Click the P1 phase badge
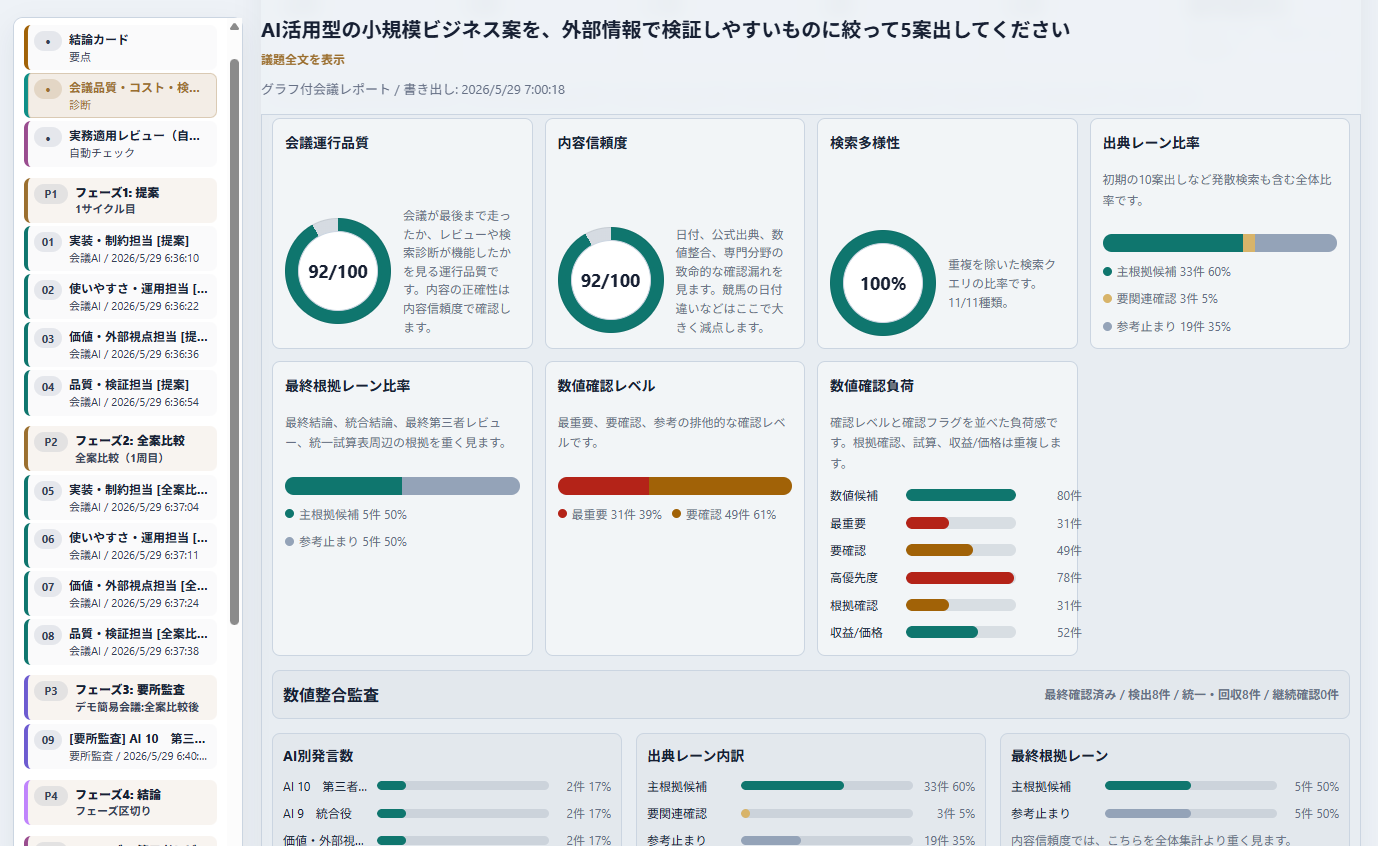Screen dimensions: 1378x846 [x=50, y=193]
